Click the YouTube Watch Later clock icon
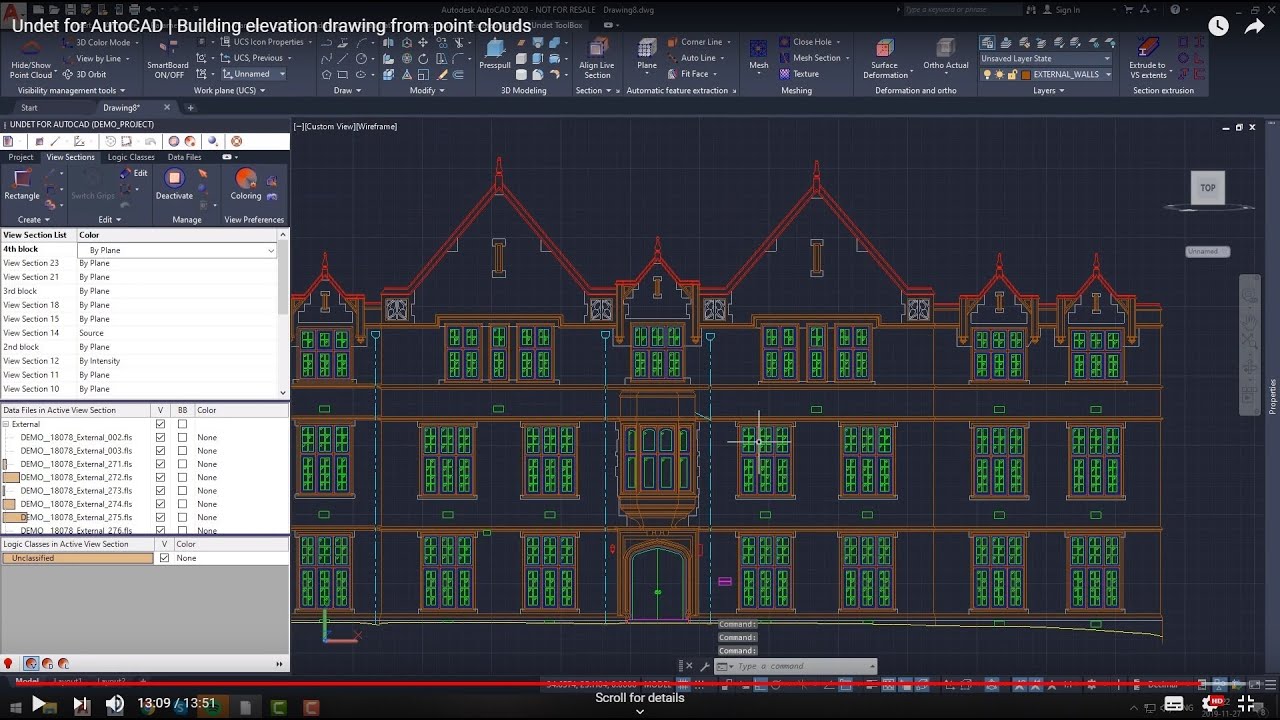The width and height of the screenshot is (1280, 720). [x=1218, y=27]
